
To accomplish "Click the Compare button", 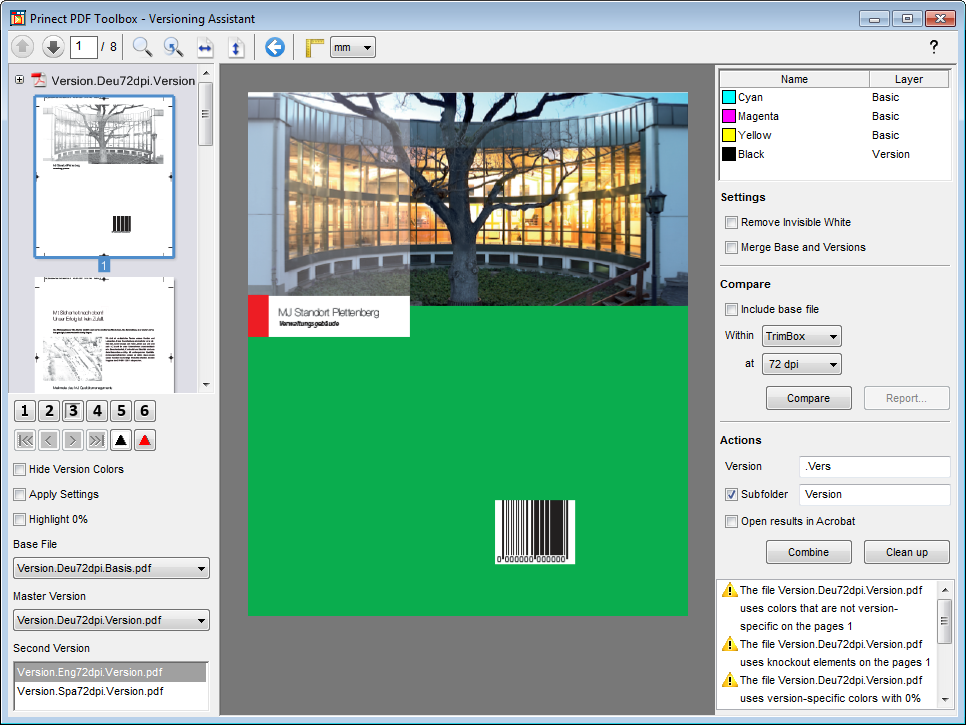I will pyautogui.click(x=808, y=398).
